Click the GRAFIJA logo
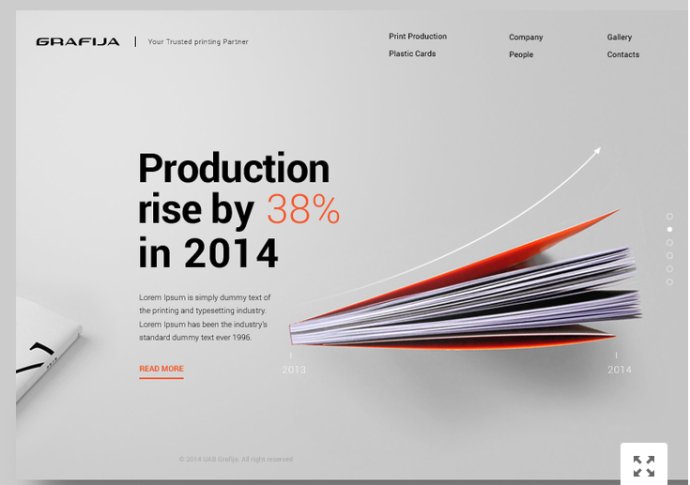Viewport: 690px width, 485px height. point(78,42)
